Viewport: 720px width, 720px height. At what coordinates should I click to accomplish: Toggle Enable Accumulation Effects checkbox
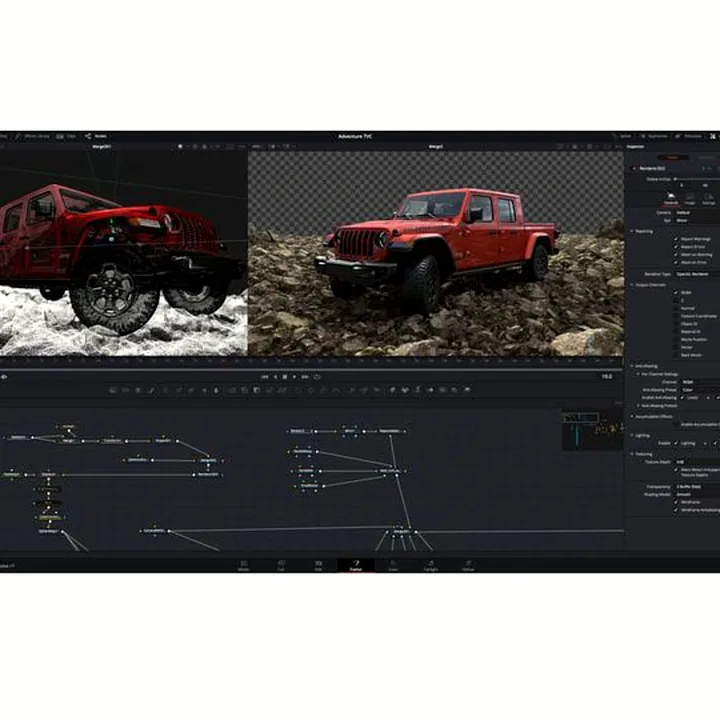tap(676, 424)
